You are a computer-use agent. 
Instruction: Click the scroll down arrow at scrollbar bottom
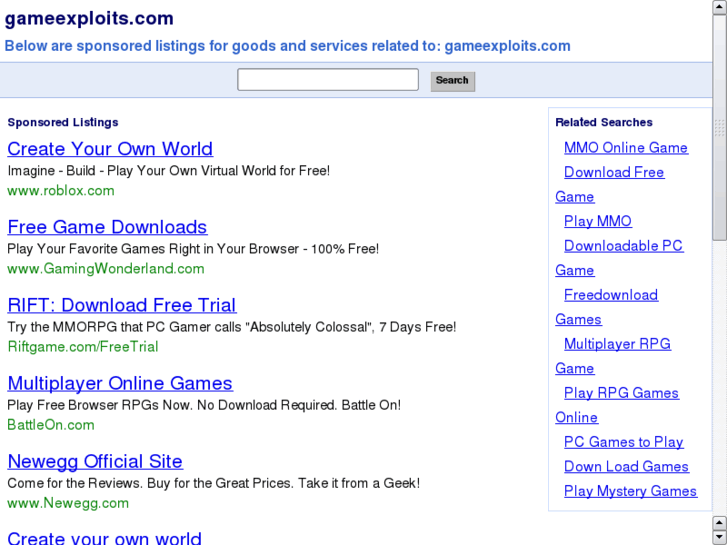coord(720,538)
